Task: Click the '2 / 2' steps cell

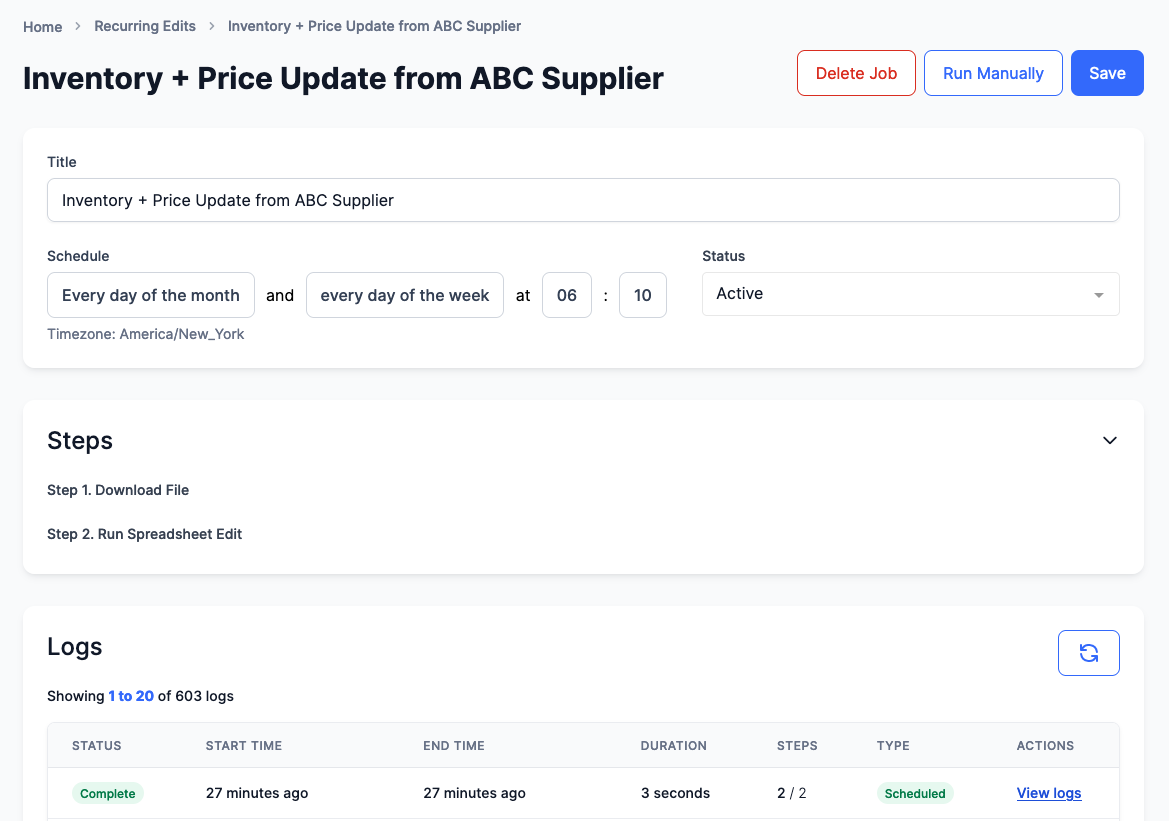Action: [x=792, y=793]
